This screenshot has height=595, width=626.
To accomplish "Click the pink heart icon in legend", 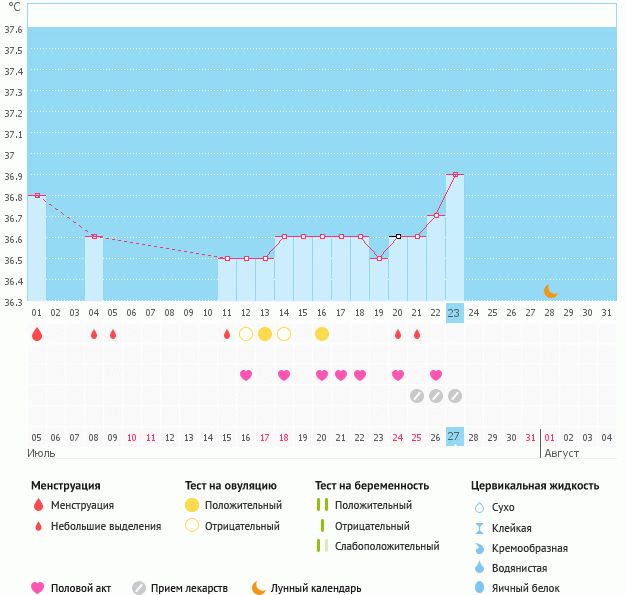I will (x=38, y=588).
